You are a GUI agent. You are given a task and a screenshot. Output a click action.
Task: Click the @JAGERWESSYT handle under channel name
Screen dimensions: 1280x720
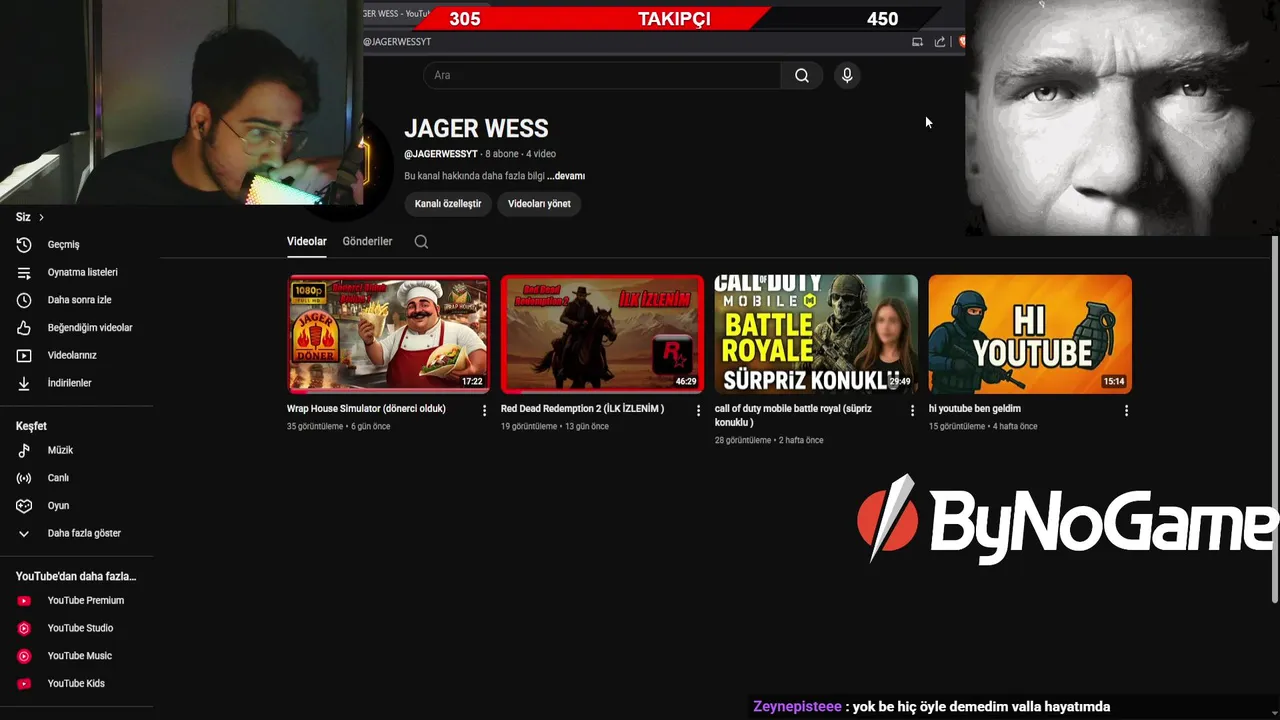pos(441,154)
